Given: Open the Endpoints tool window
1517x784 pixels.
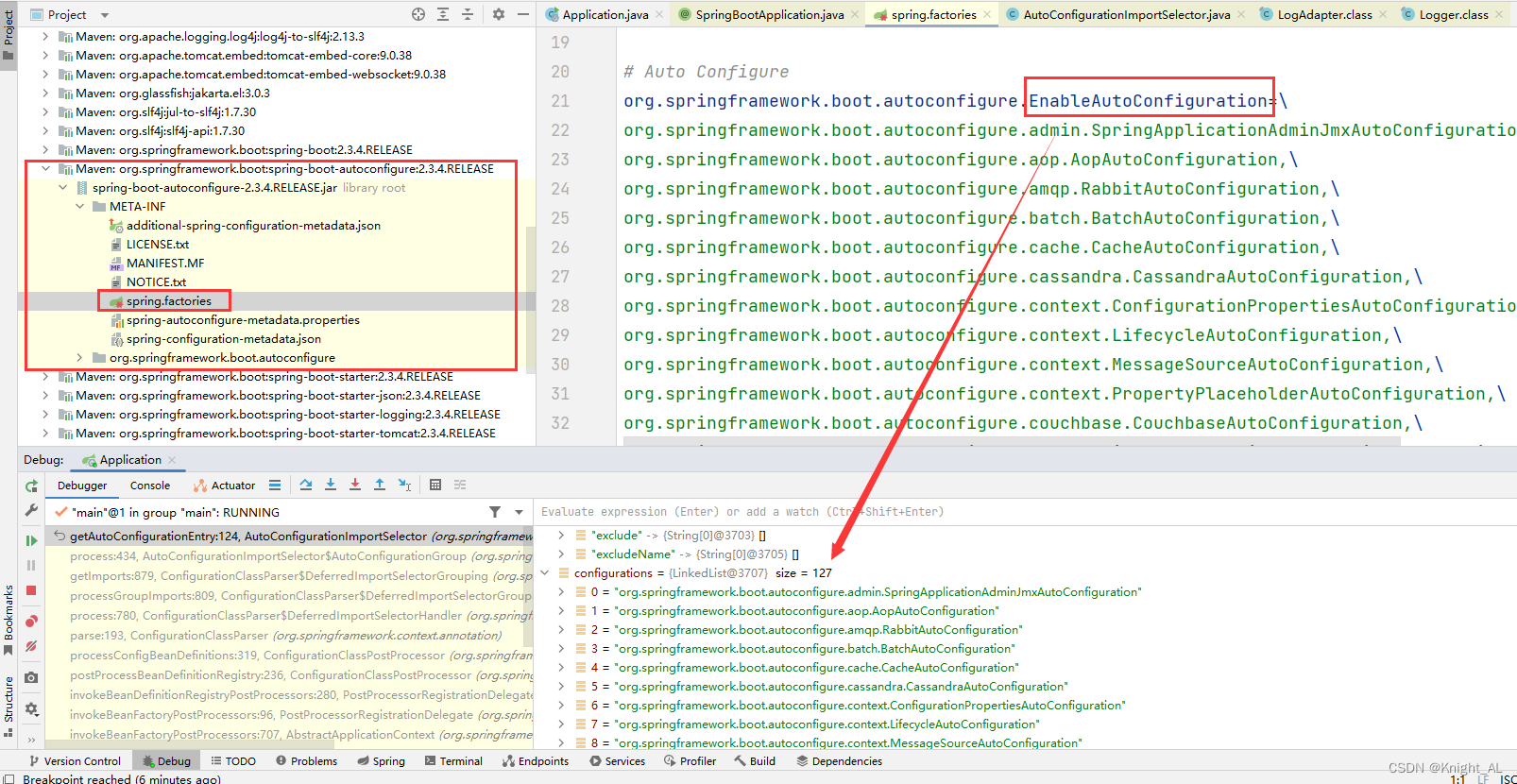Looking at the screenshot, I should click(x=536, y=761).
